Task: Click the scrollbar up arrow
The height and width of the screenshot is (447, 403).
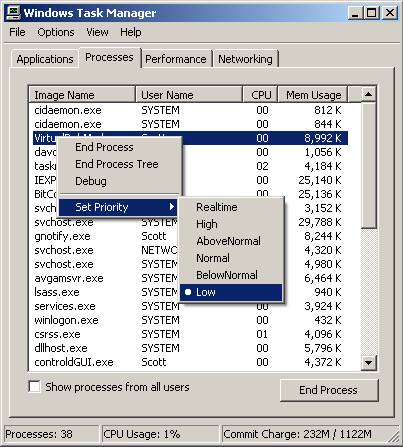Action: pyautogui.click(x=368, y=94)
